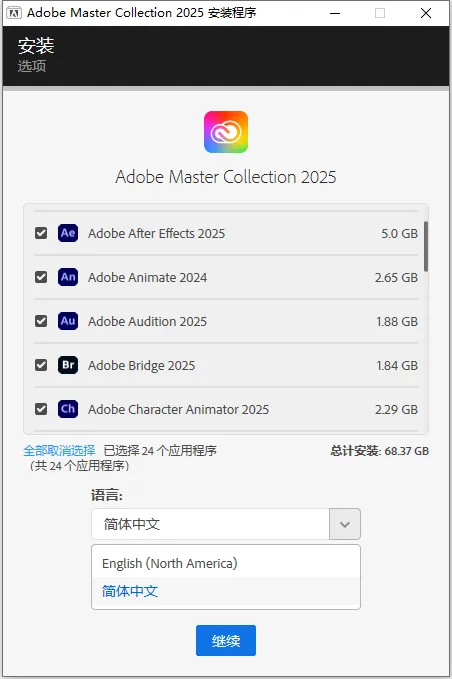Toggle the Adobe Bridge 2025 checkbox

pyautogui.click(x=41, y=365)
